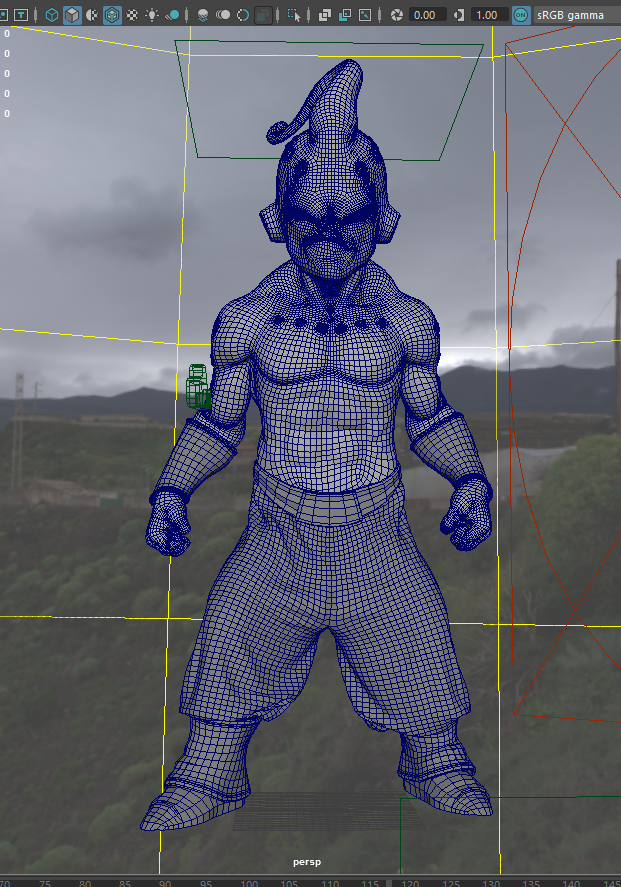The image size is (621, 887).
Task: Click the current-time marker near frame 120
Action: tap(389, 883)
